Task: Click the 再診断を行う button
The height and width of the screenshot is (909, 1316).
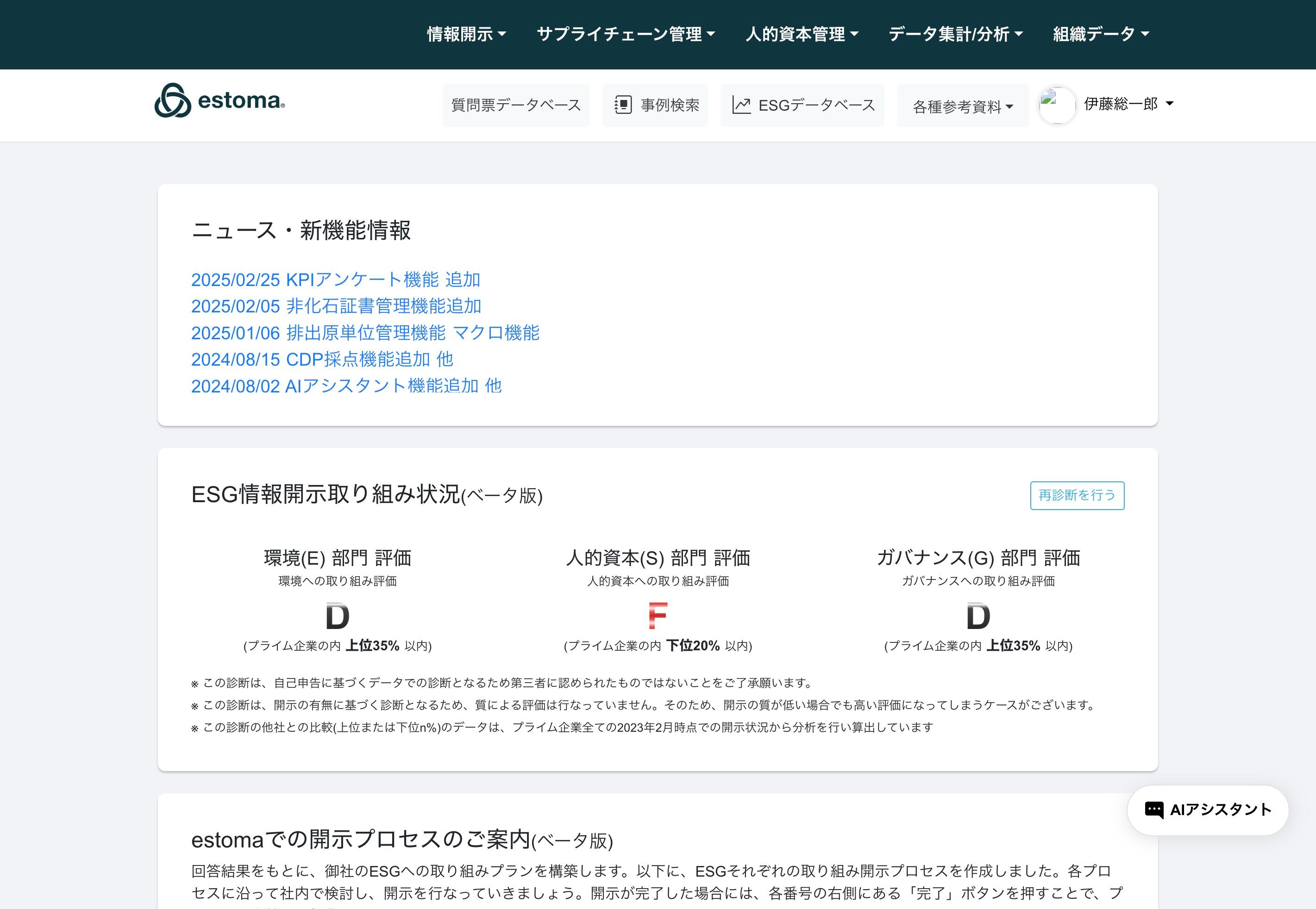Action: pos(1077,496)
